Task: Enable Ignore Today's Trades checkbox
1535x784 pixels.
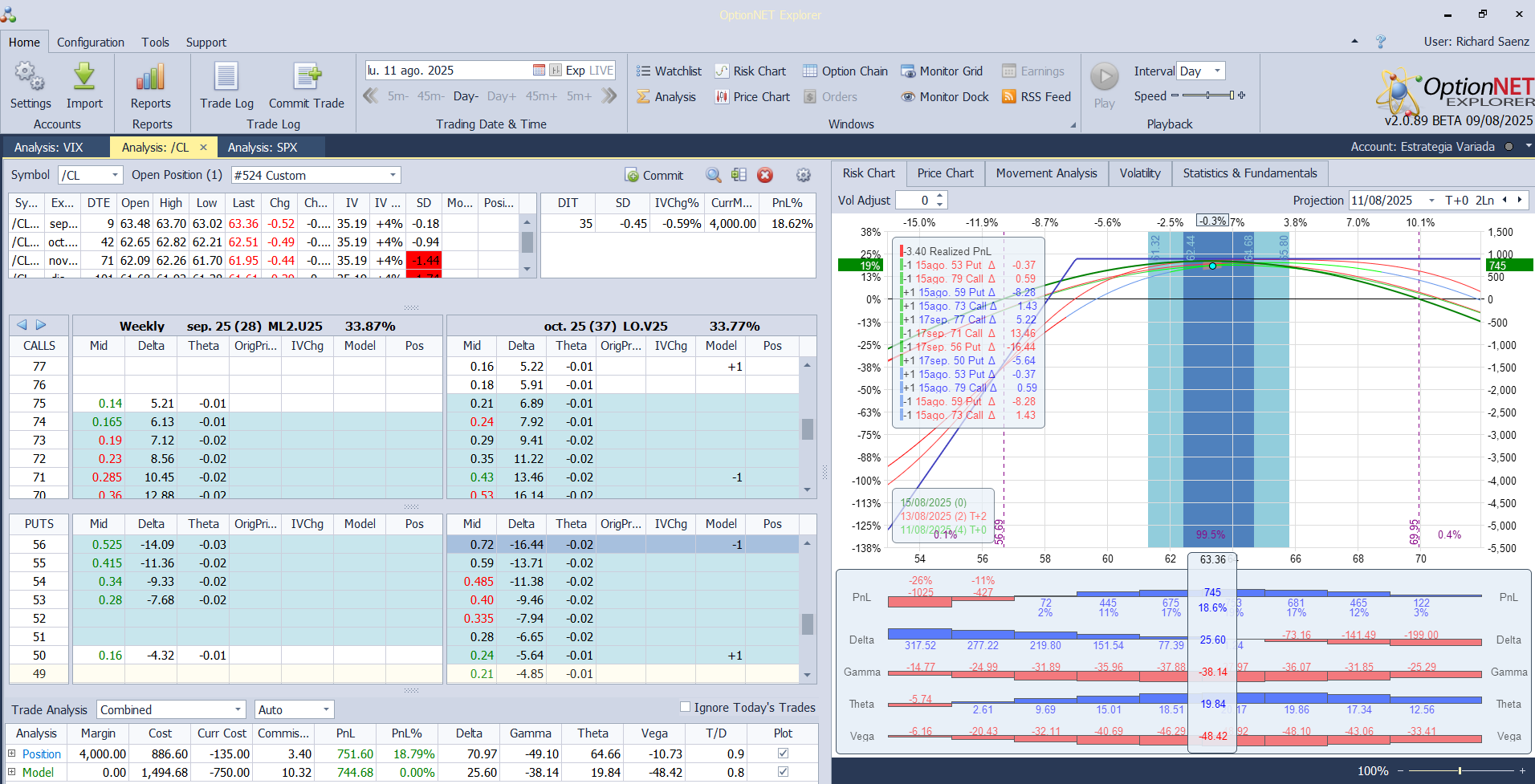Action: tap(685, 707)
